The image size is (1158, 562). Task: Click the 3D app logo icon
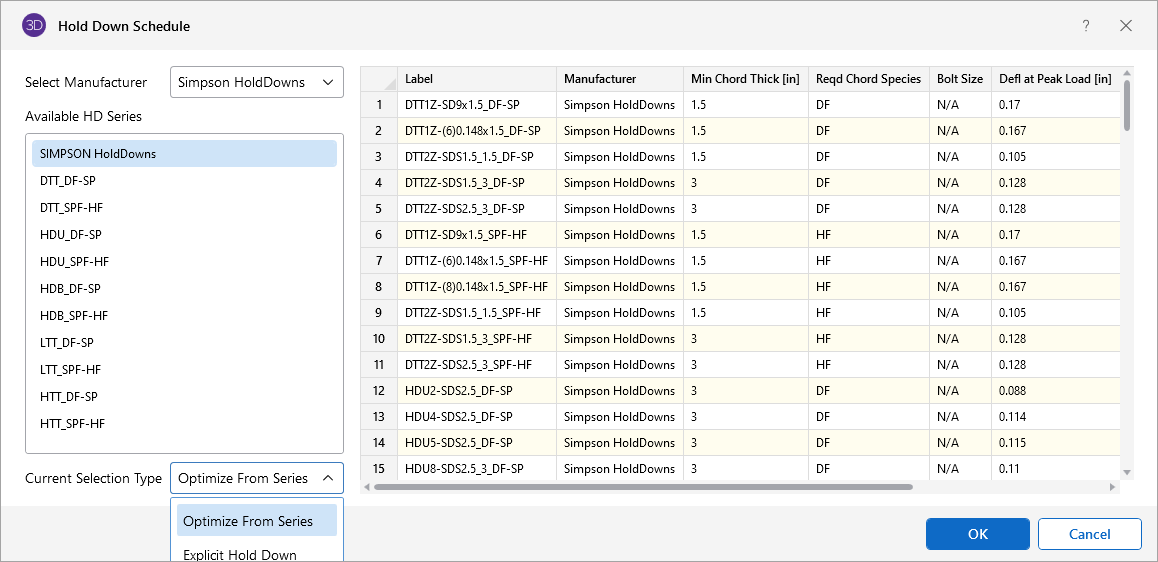[34, 26]
